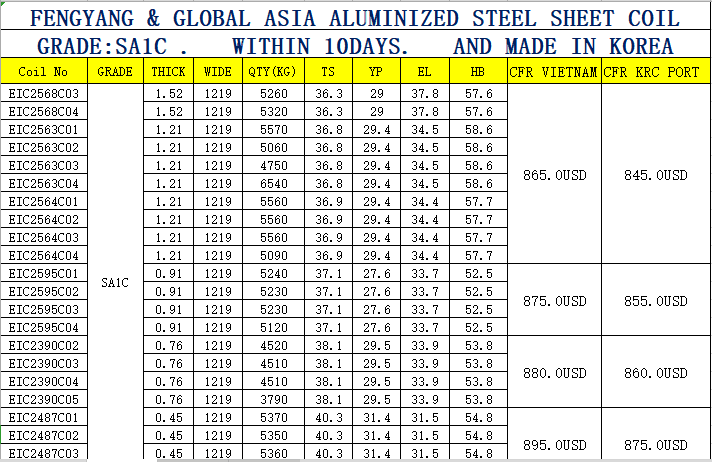Select coil number cell EIC2563C04
Image resolution: width=712 pixels, height=462 pixels.
[x=44, y=183]
